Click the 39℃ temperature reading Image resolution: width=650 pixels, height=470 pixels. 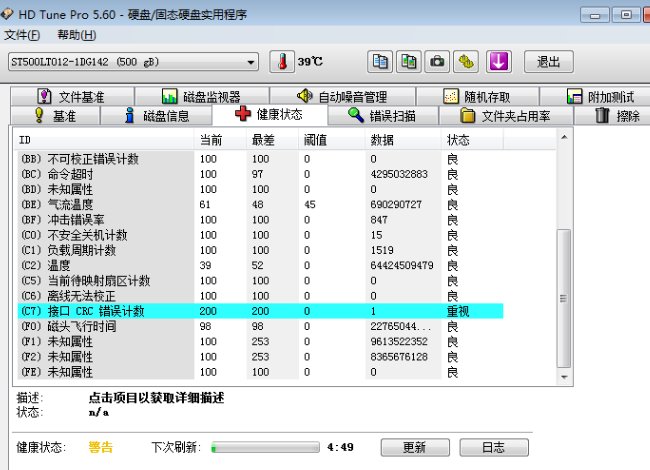tap(310, 62)
